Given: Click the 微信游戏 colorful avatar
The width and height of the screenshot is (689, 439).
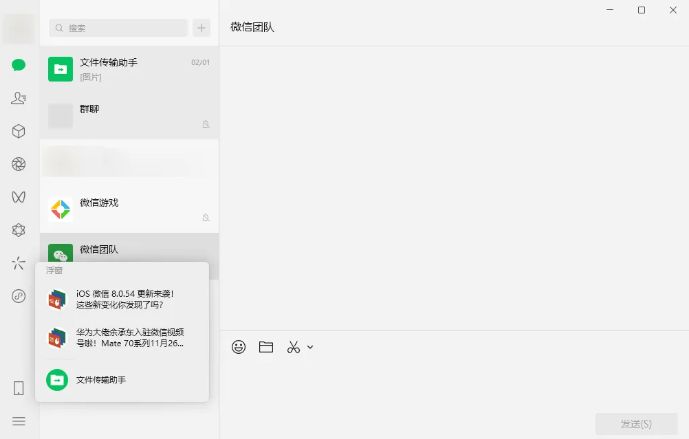Looking at the screenshot, I should coord(60,209).
